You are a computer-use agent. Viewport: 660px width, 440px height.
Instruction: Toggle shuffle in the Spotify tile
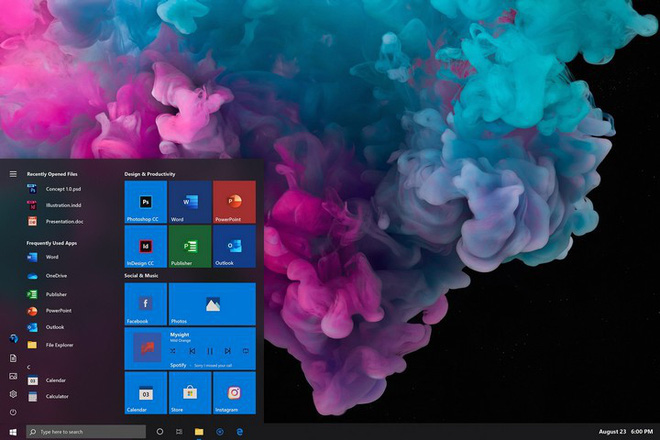[x=173, y=351]
